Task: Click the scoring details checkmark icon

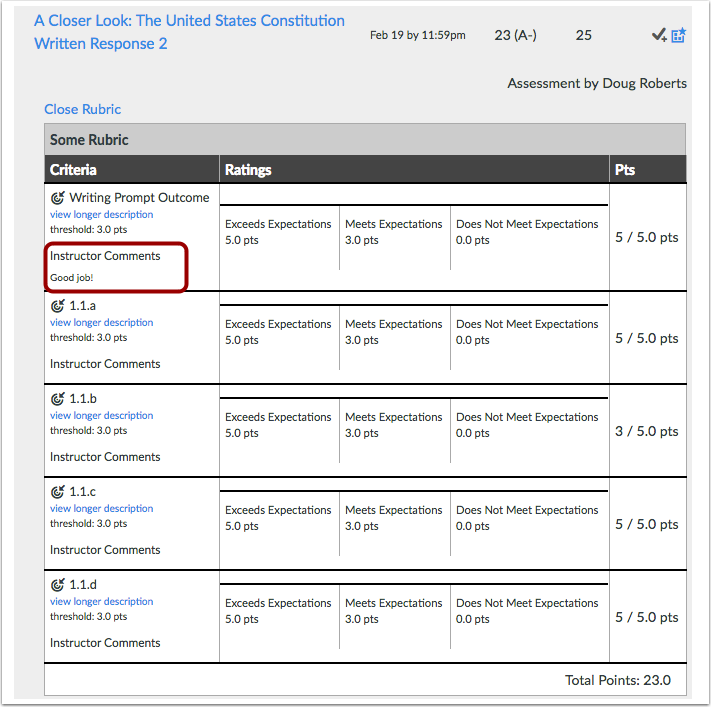Action: point(659,35)
